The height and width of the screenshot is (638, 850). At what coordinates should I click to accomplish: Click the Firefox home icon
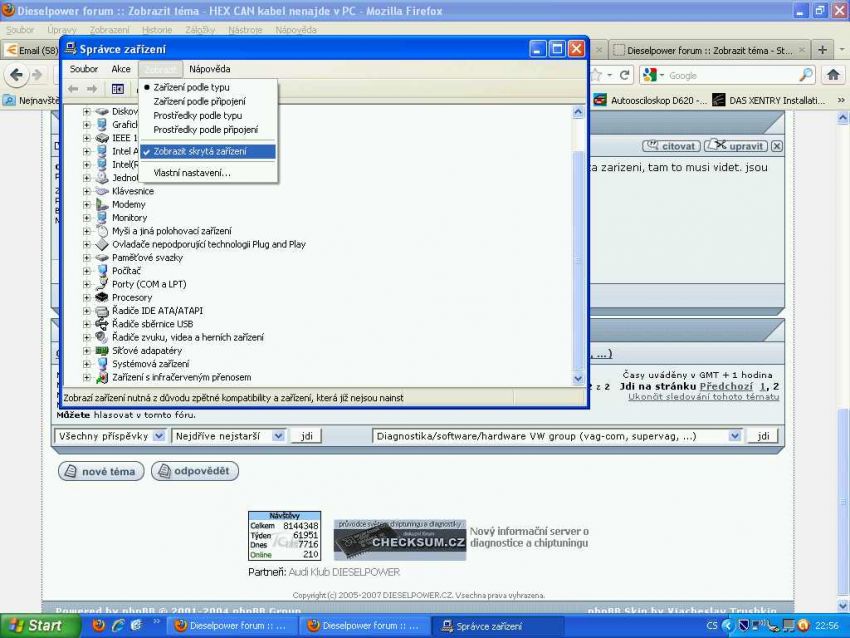(833, 75)
